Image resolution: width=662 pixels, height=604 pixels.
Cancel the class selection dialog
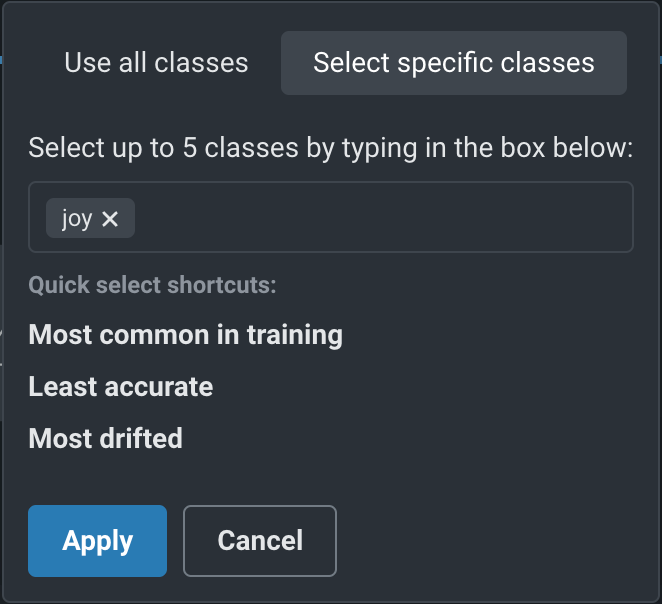[260, 541]
